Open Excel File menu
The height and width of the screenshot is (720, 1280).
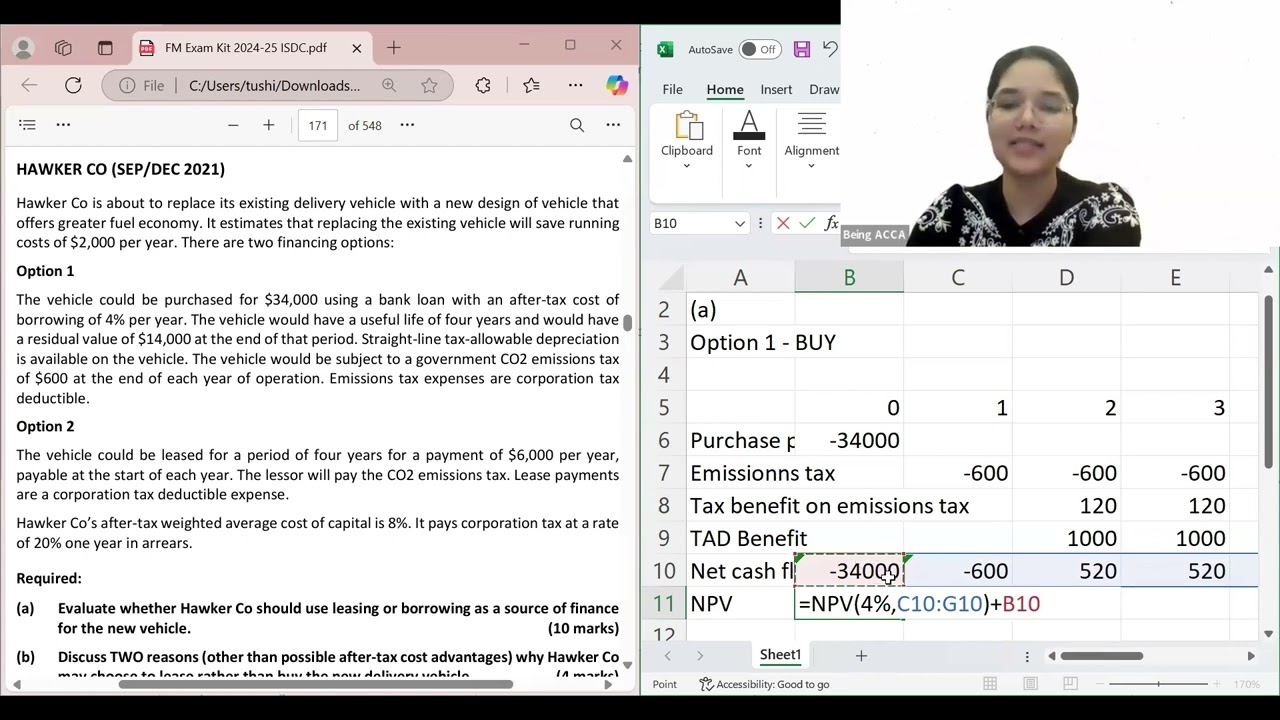(672, 90)
